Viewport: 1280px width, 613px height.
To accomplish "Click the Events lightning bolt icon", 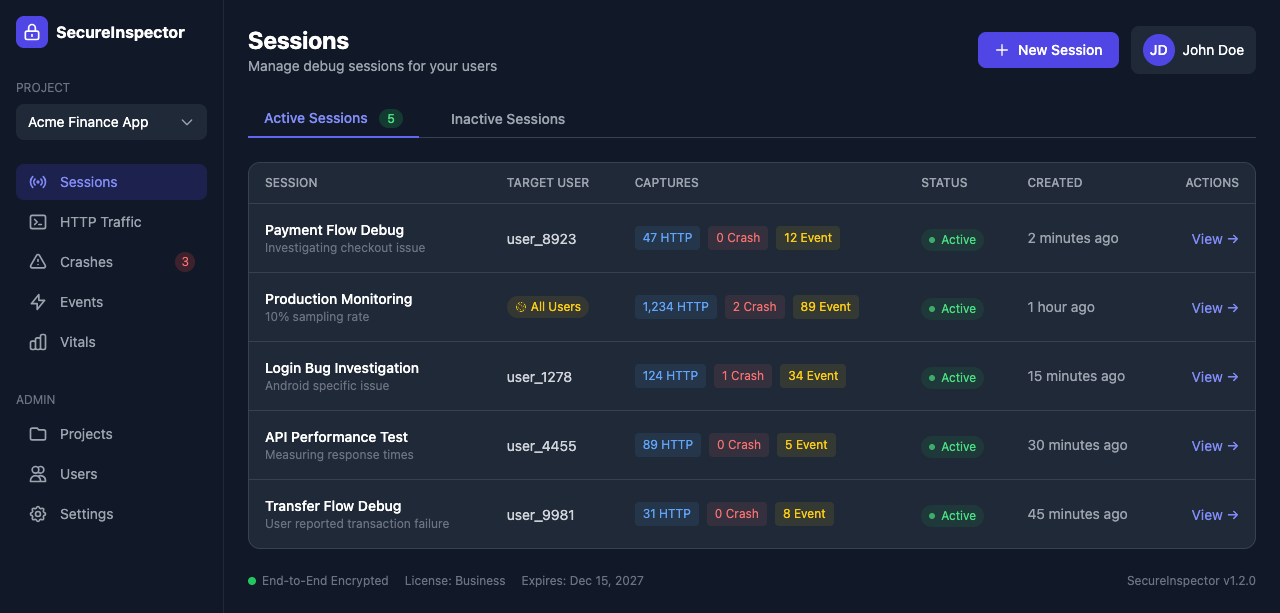I will point(38,302).
